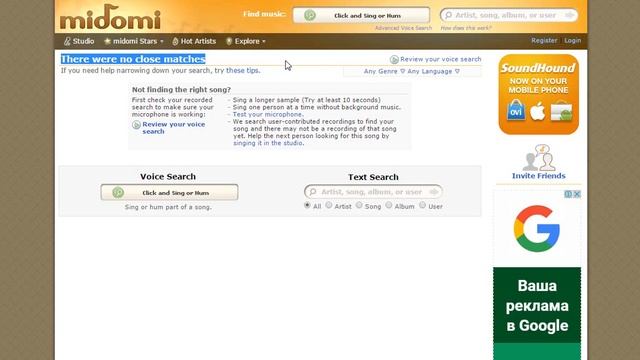Screen dimensions: 640x360
Task: Click the ad info icon on Google ad
Action: click(x=568, y=194)
